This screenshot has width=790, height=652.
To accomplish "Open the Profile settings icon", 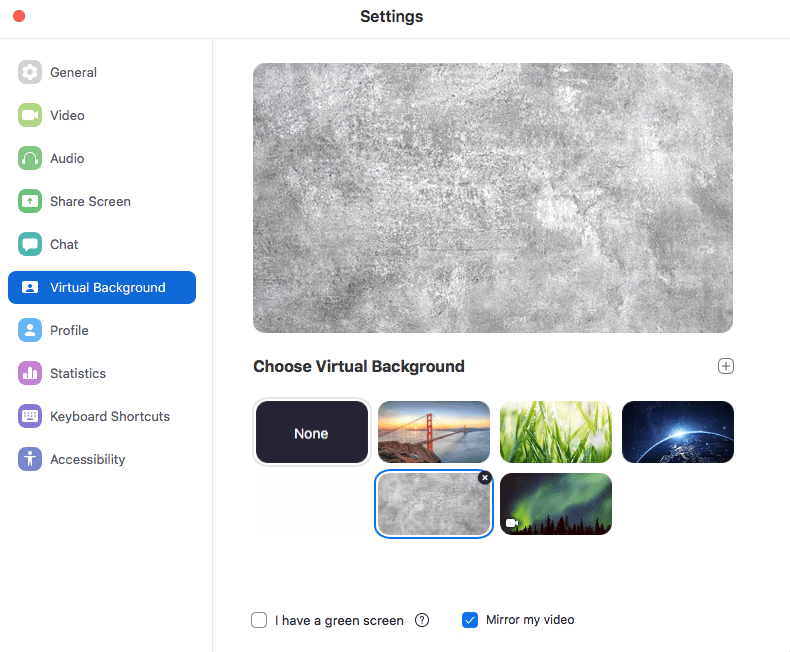I will coord(30,330).
